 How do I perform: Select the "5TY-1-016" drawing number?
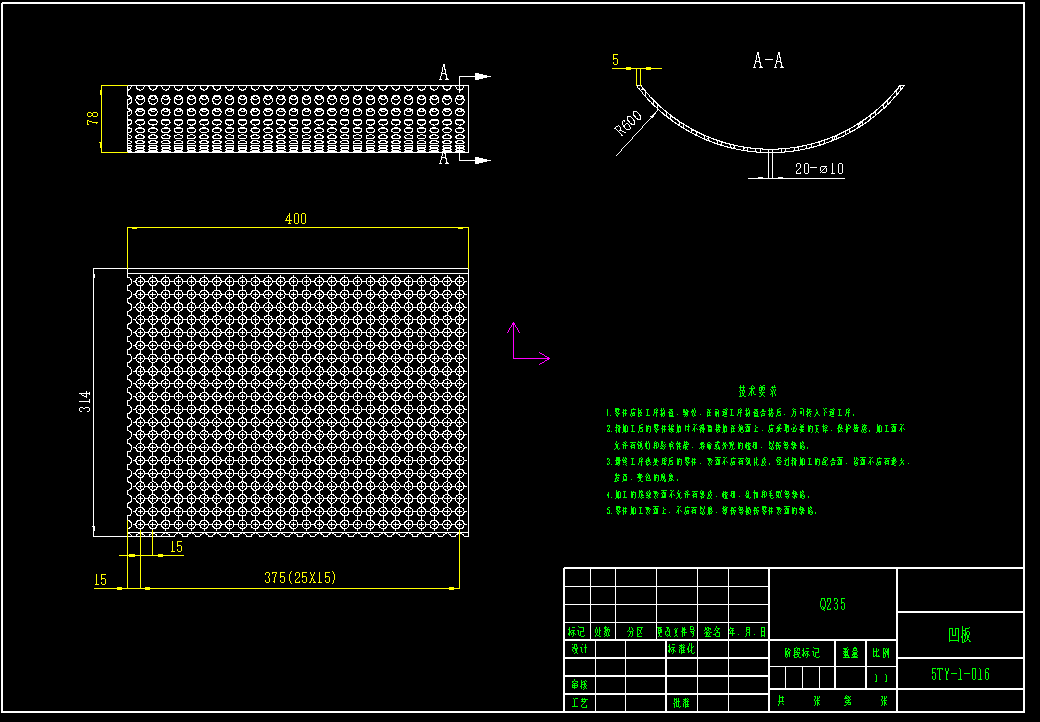(960, 674)
